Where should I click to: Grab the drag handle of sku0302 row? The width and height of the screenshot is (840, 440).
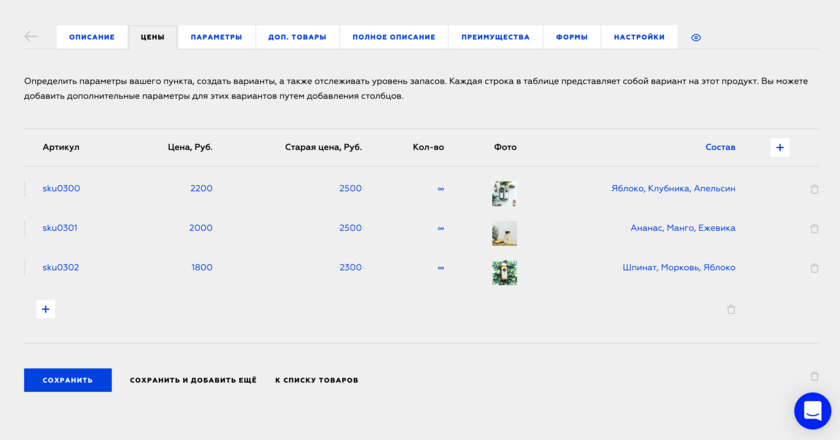pos(25,268)
